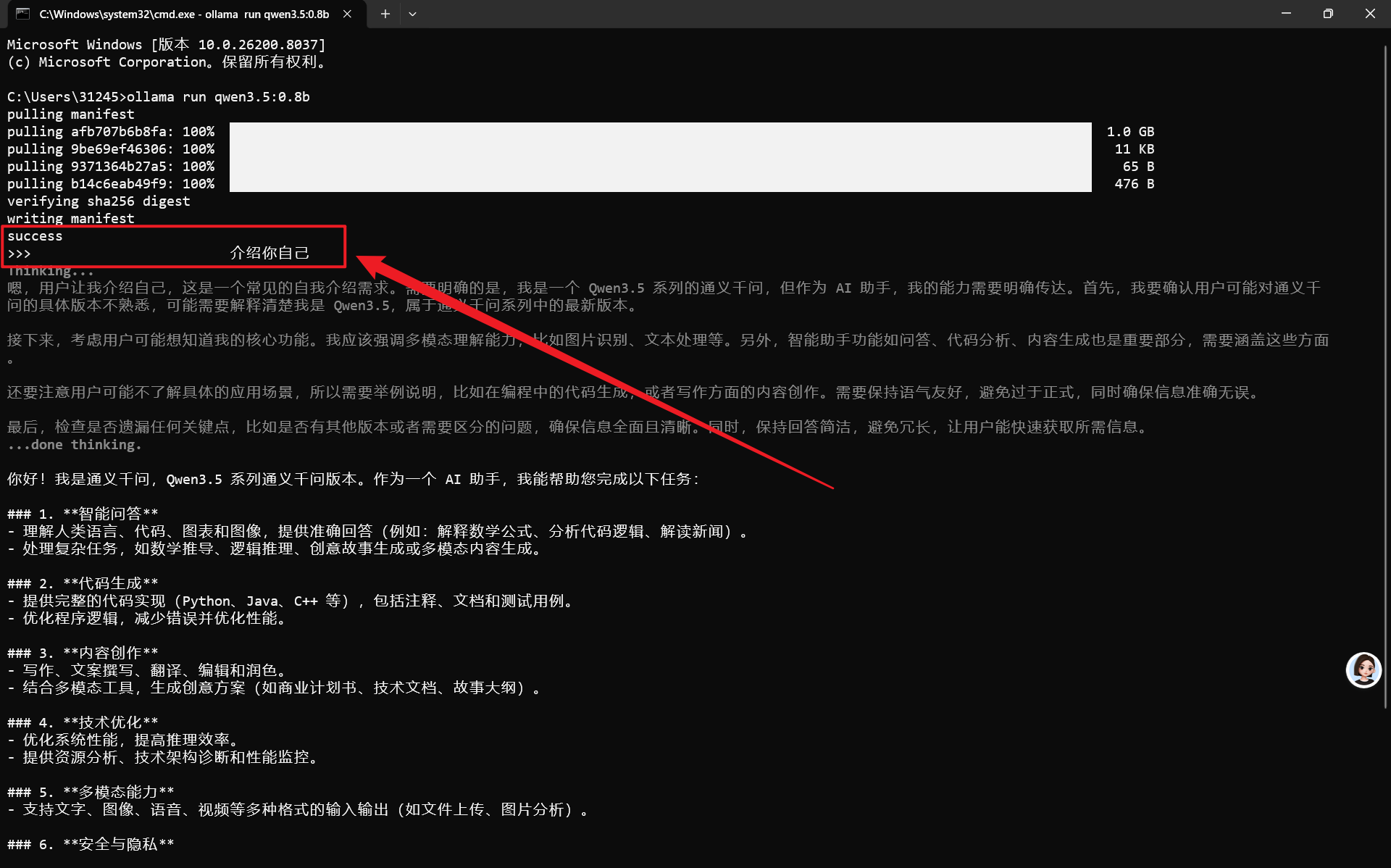Click the 'pulling afb707b6b8fa: 100%' line

pos(111,132)
